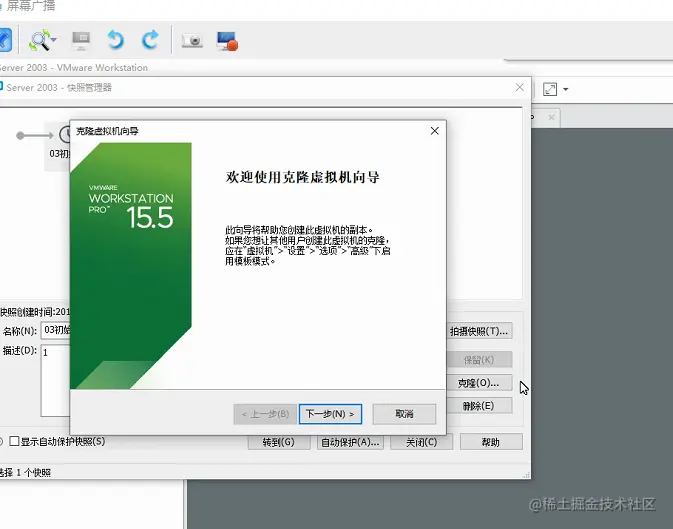
Task: Click the fullscreen expand icon in VMware
Action: (550, 89)
